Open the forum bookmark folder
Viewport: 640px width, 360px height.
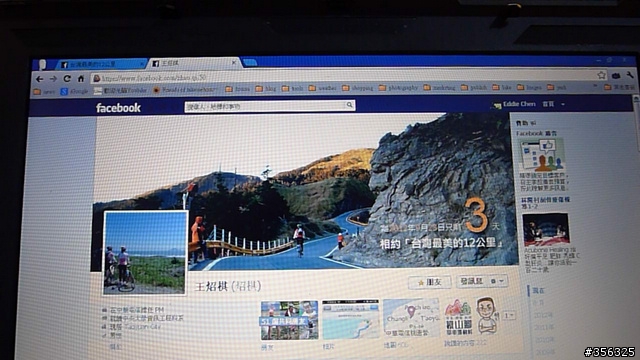(x=237, y=88)
